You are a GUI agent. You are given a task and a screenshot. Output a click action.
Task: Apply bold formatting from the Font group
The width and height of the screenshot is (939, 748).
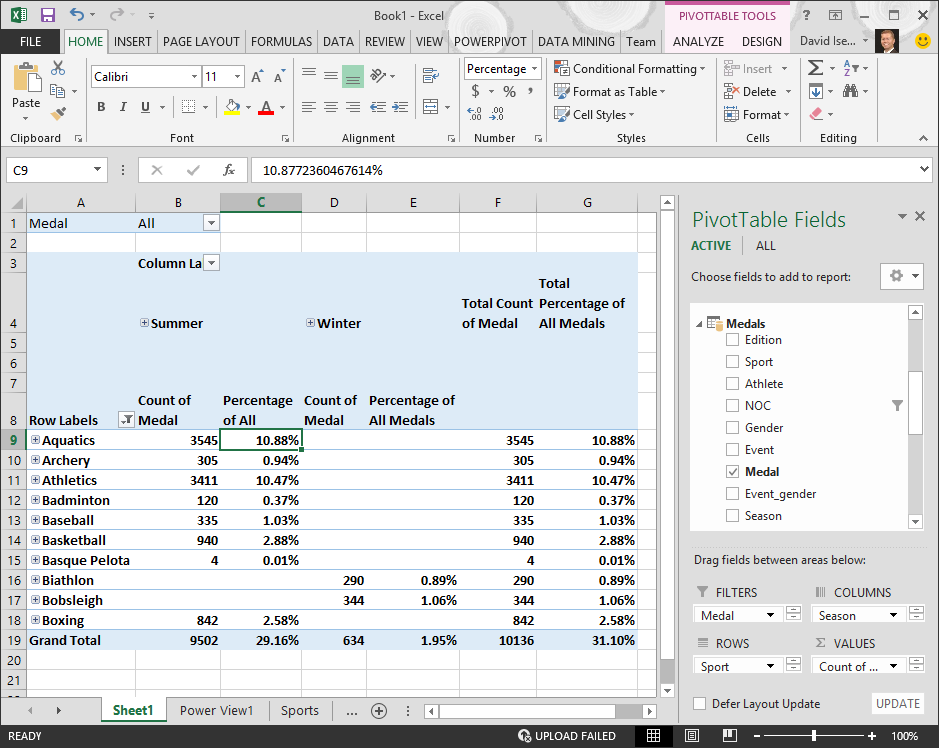pyautogui.click(x=102, y=105)
